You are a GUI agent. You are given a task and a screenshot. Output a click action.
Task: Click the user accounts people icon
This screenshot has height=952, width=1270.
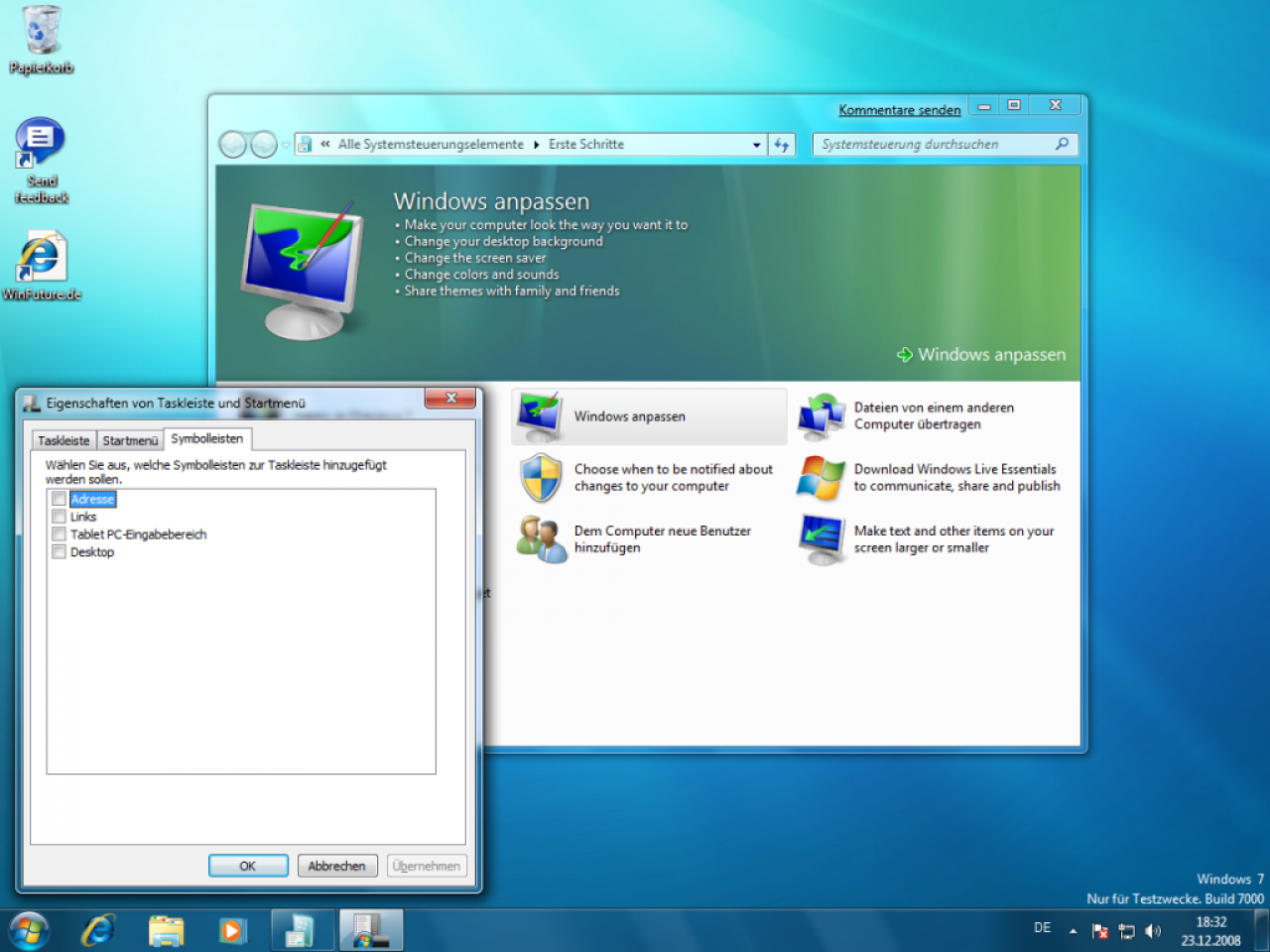(x=541, y=539)
